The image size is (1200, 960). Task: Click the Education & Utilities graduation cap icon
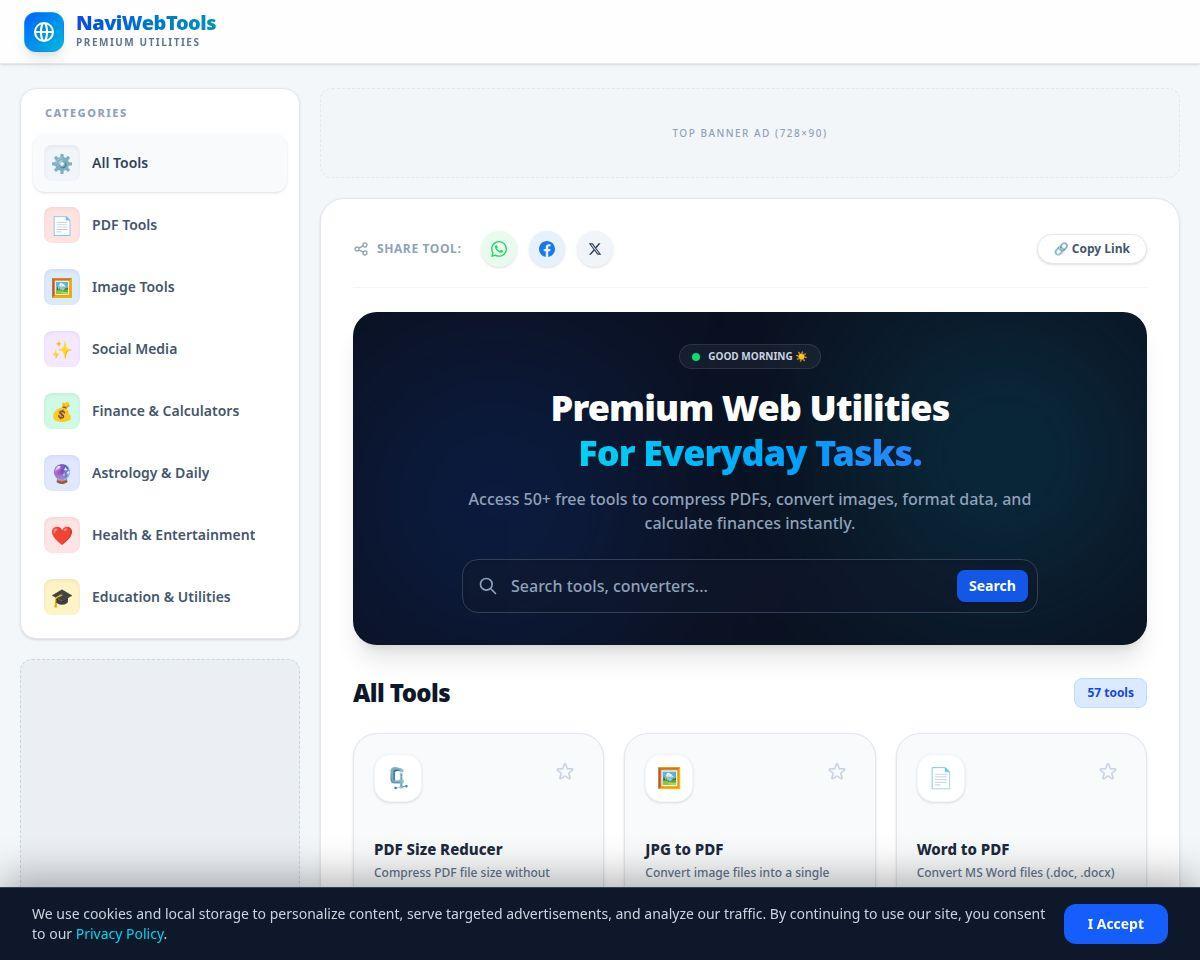point(62,597)
